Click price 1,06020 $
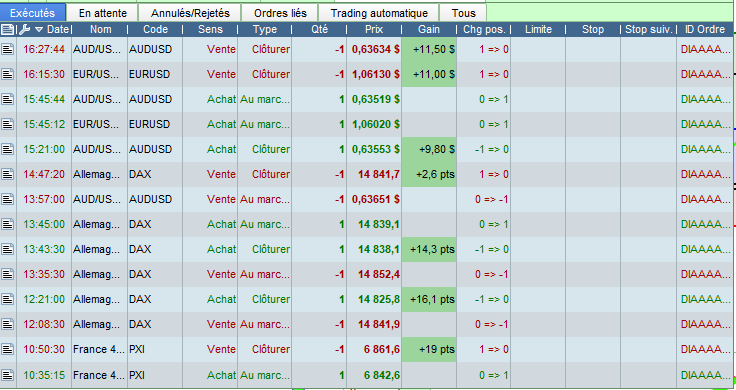Viewport: 736px width, 390px height. point(376,124)
